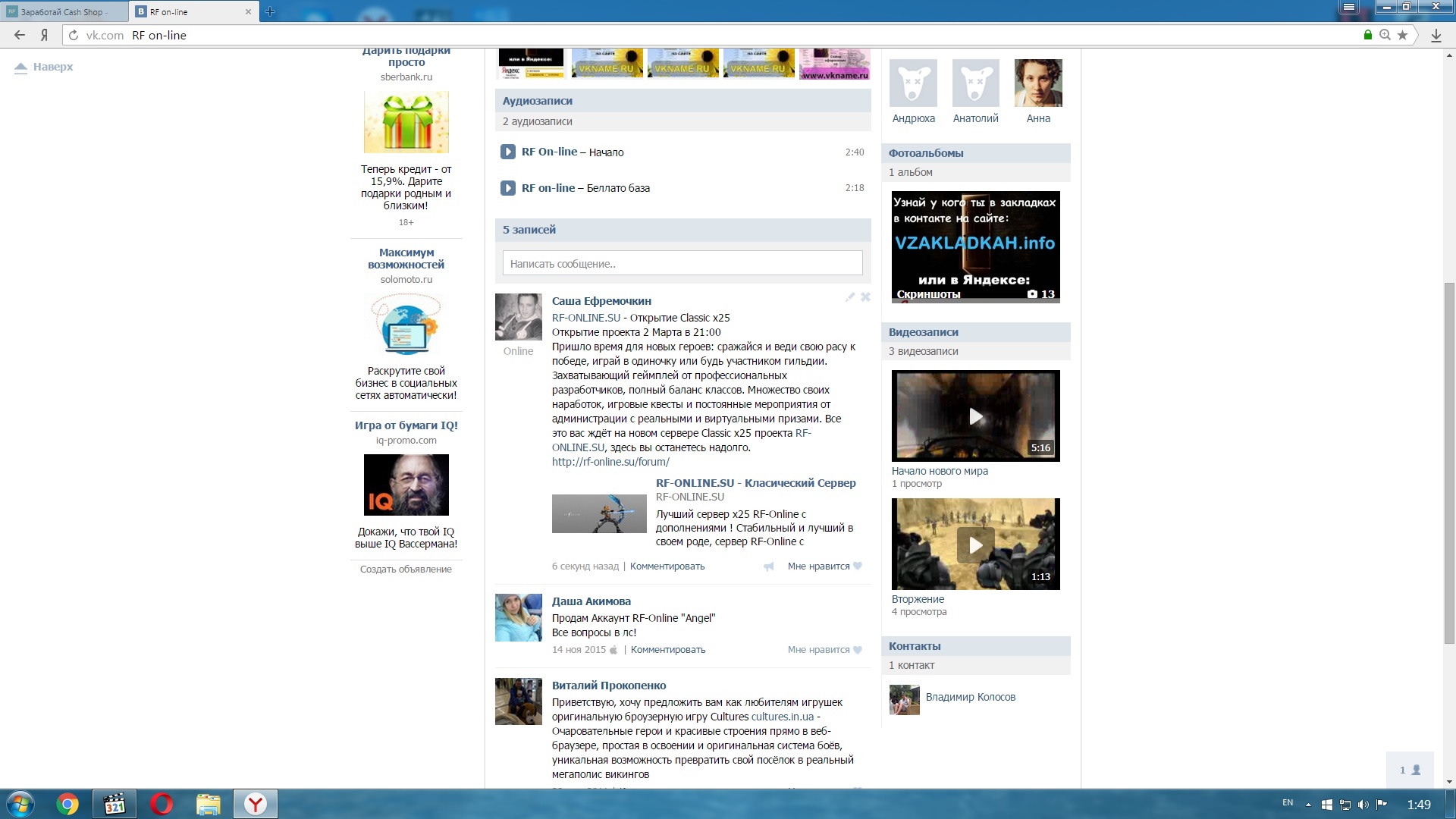
Task: Go back with the browser back arrow
Action: (x=20, y=35)
